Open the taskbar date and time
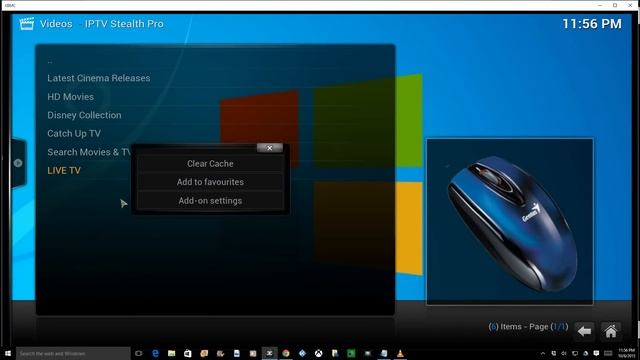 point(626,353)
